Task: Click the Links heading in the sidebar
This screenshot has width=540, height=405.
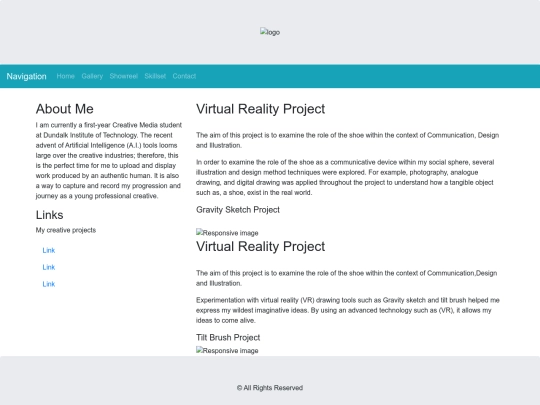Action: (50, 215)
